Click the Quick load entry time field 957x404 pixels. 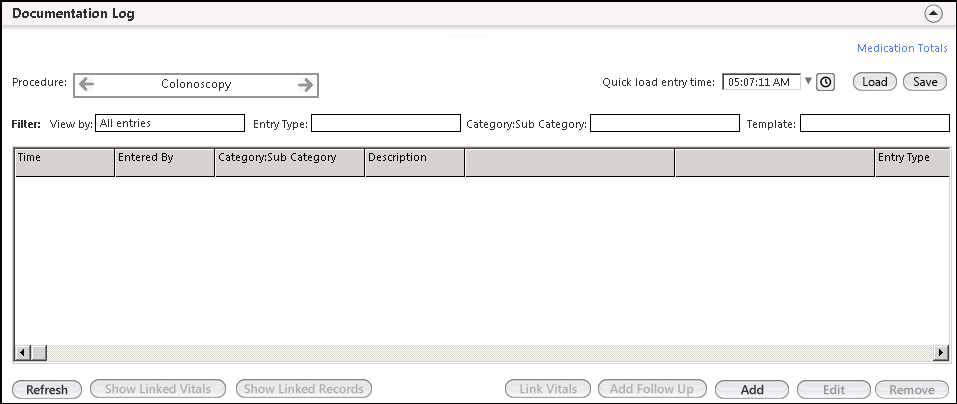(x=761, y=82)
